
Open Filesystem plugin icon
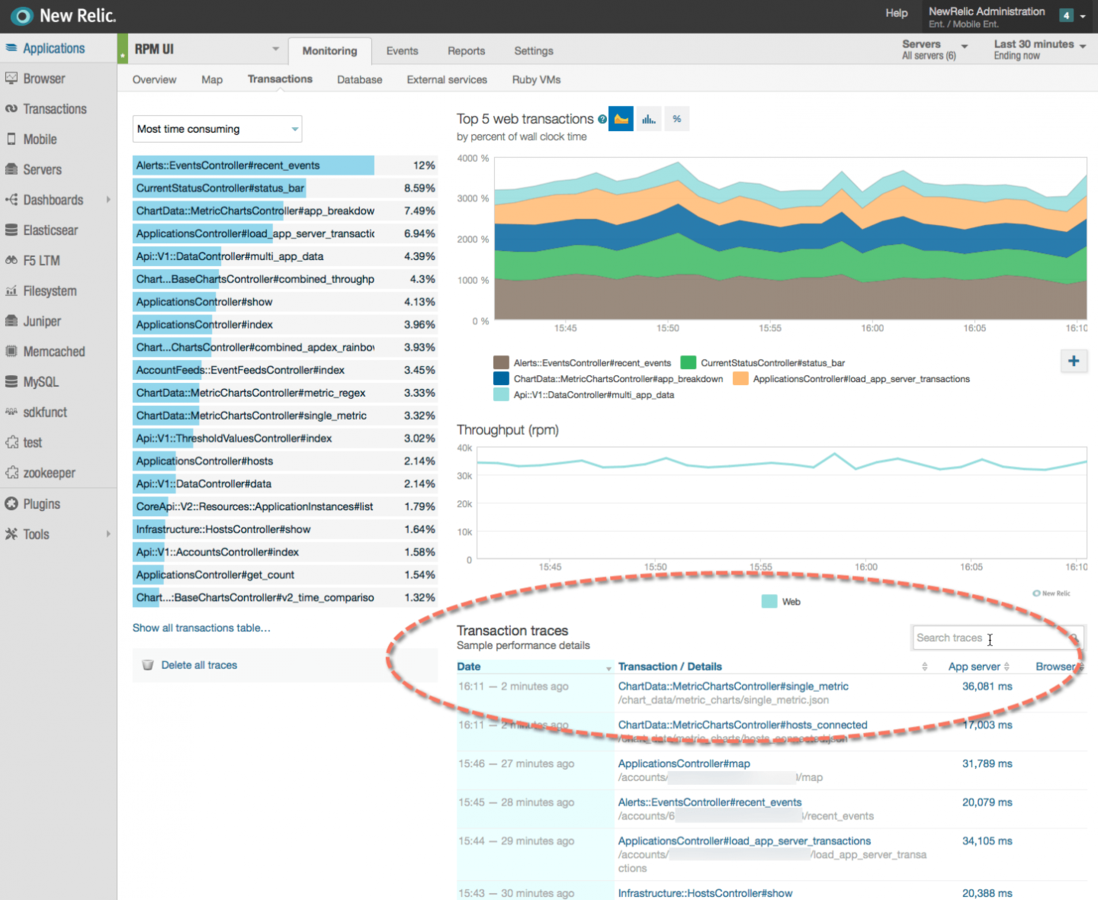11,291
